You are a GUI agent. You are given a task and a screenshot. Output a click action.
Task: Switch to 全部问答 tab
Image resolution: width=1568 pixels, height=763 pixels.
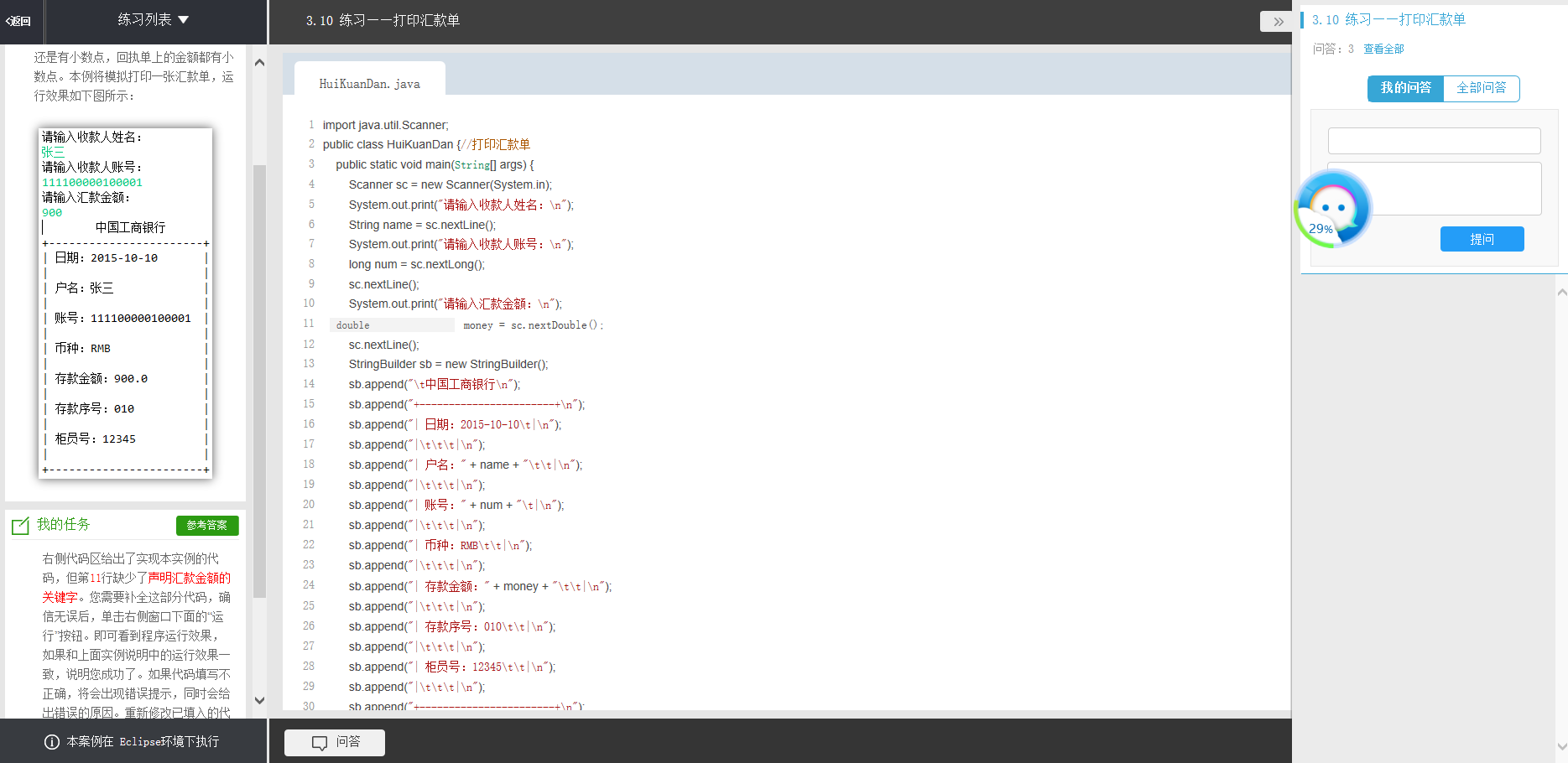point(1482,88)
